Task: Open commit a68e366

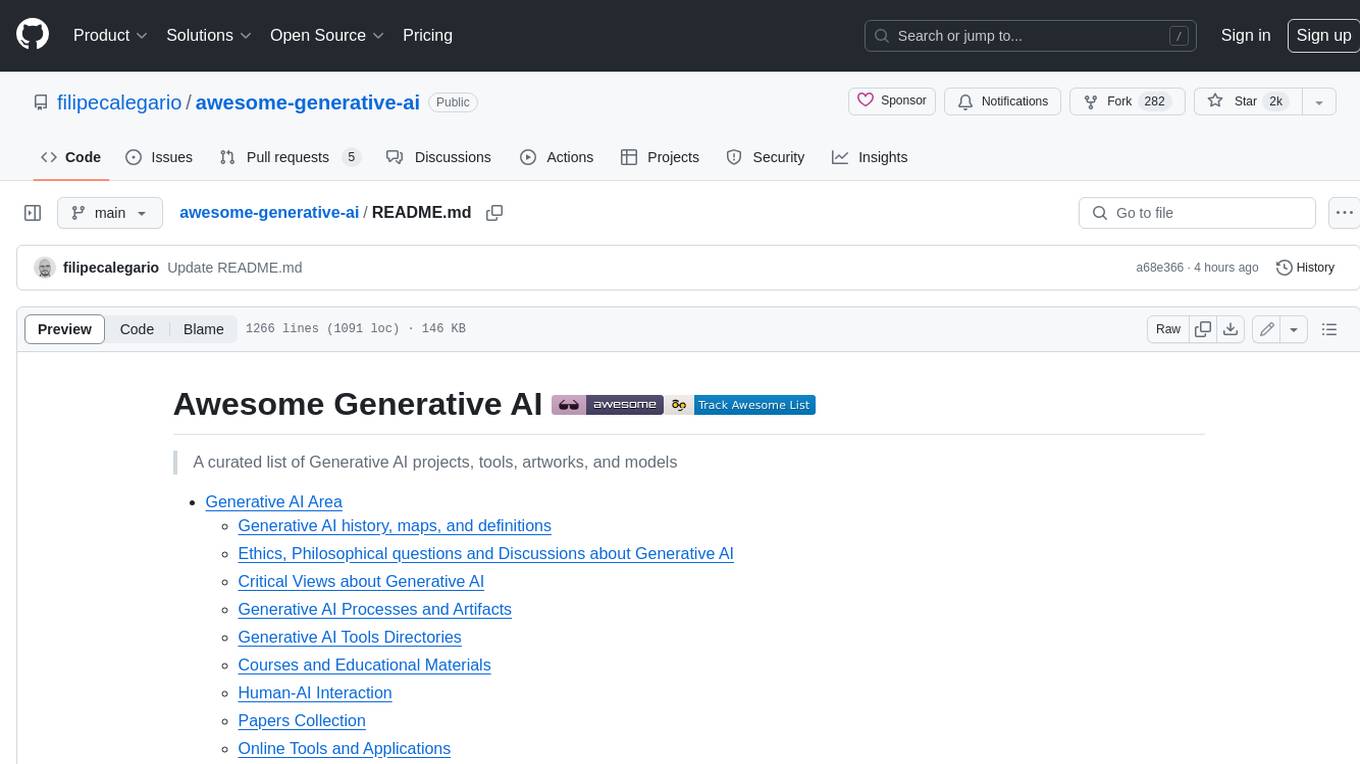Action: pyautogui.click(x=1159, y=268)
